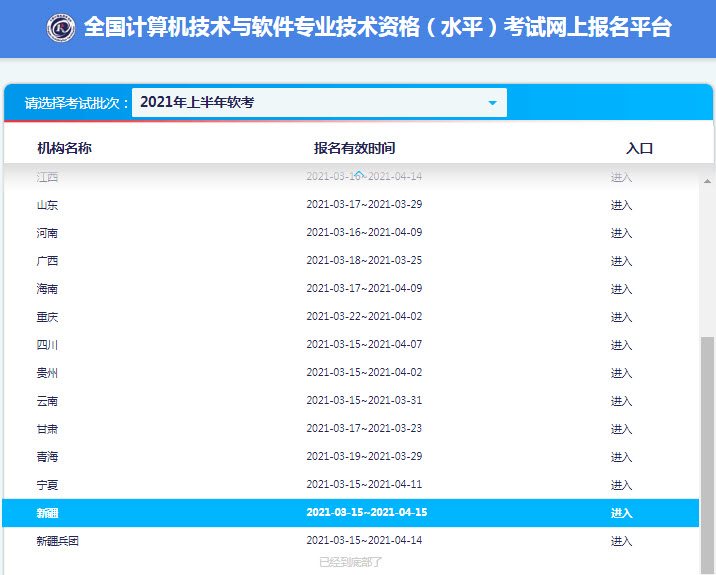
Task: Click the small up chevron above the list
Action: pos(358,174)
